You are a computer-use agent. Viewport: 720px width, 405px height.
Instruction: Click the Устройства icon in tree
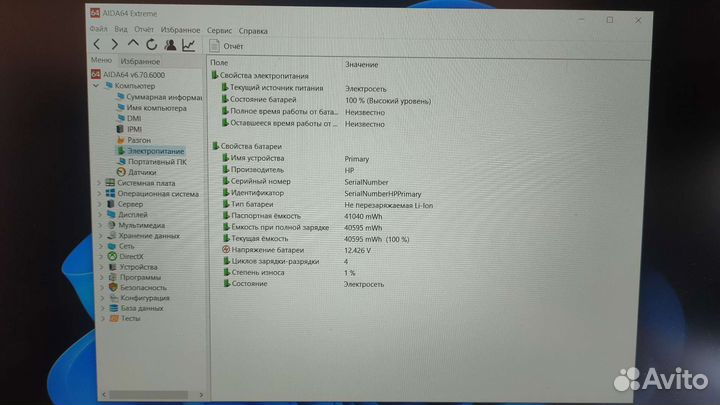(112, 267)
